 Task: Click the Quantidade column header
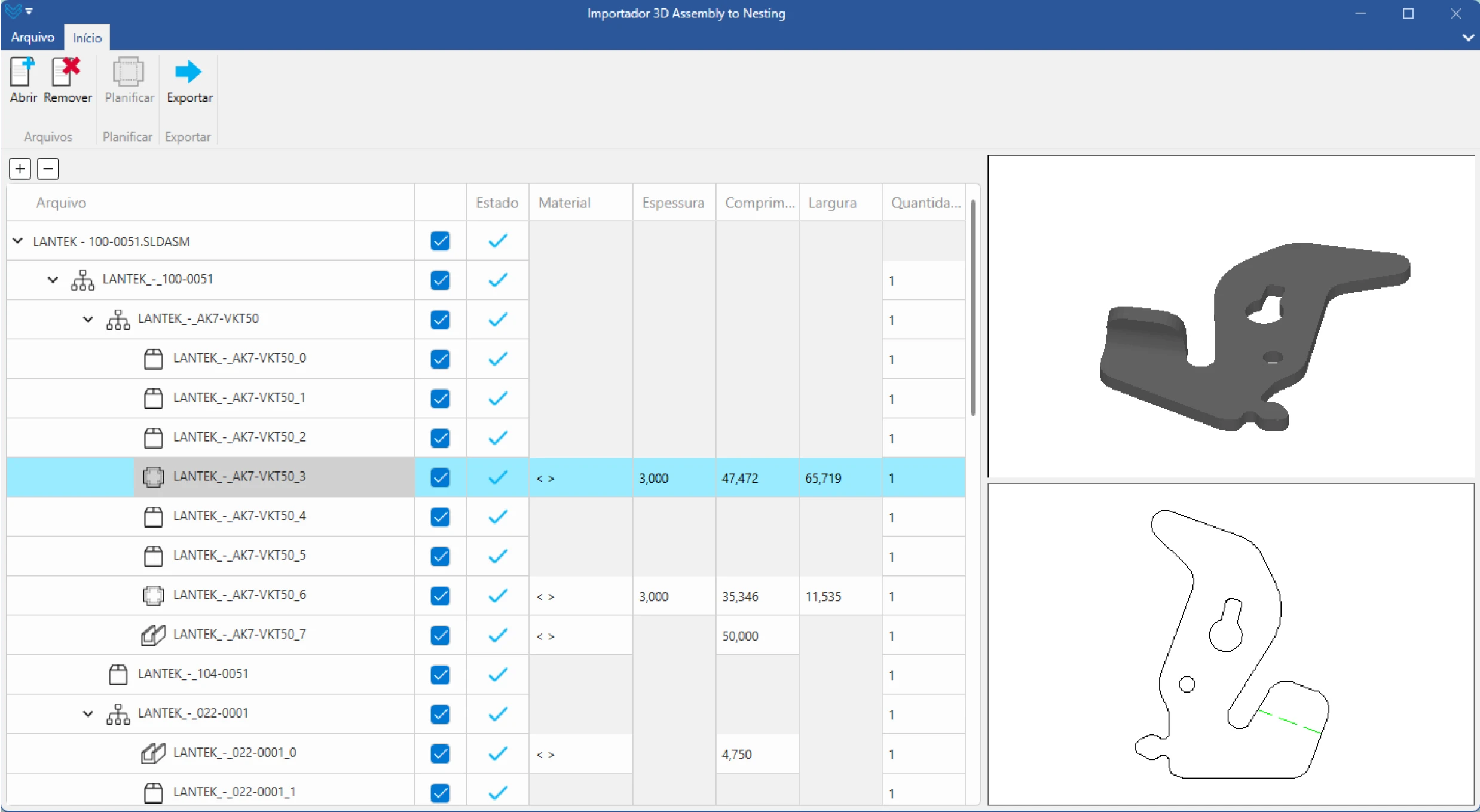(x=924, y=203)
